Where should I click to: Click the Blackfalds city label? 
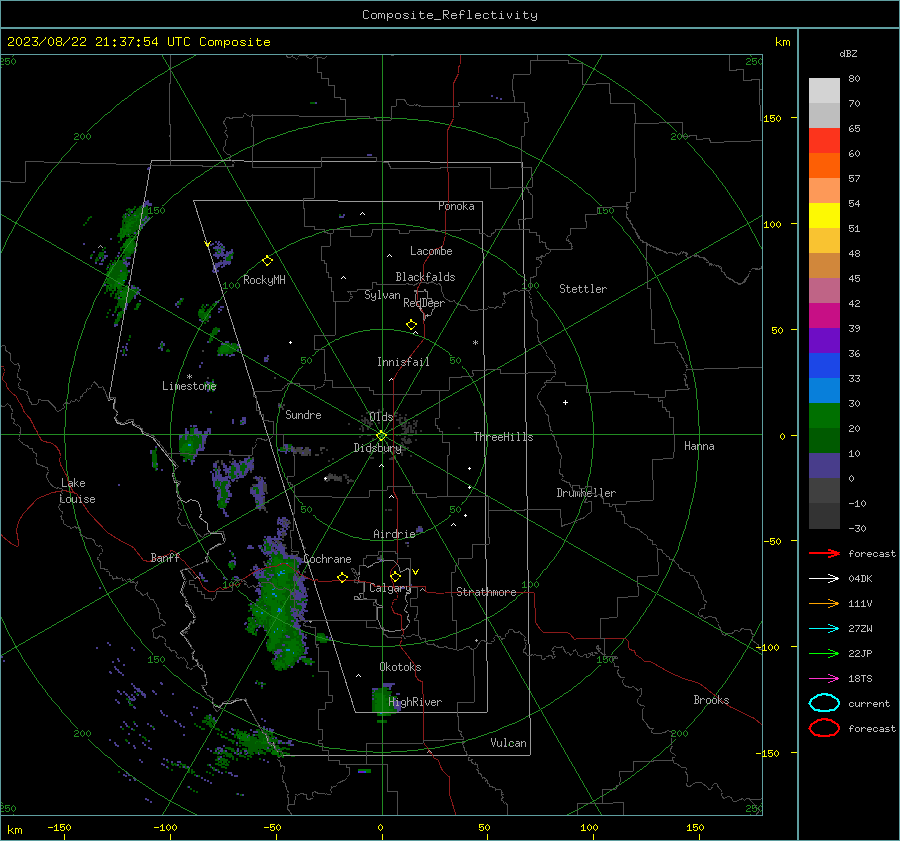coord(425,277)
